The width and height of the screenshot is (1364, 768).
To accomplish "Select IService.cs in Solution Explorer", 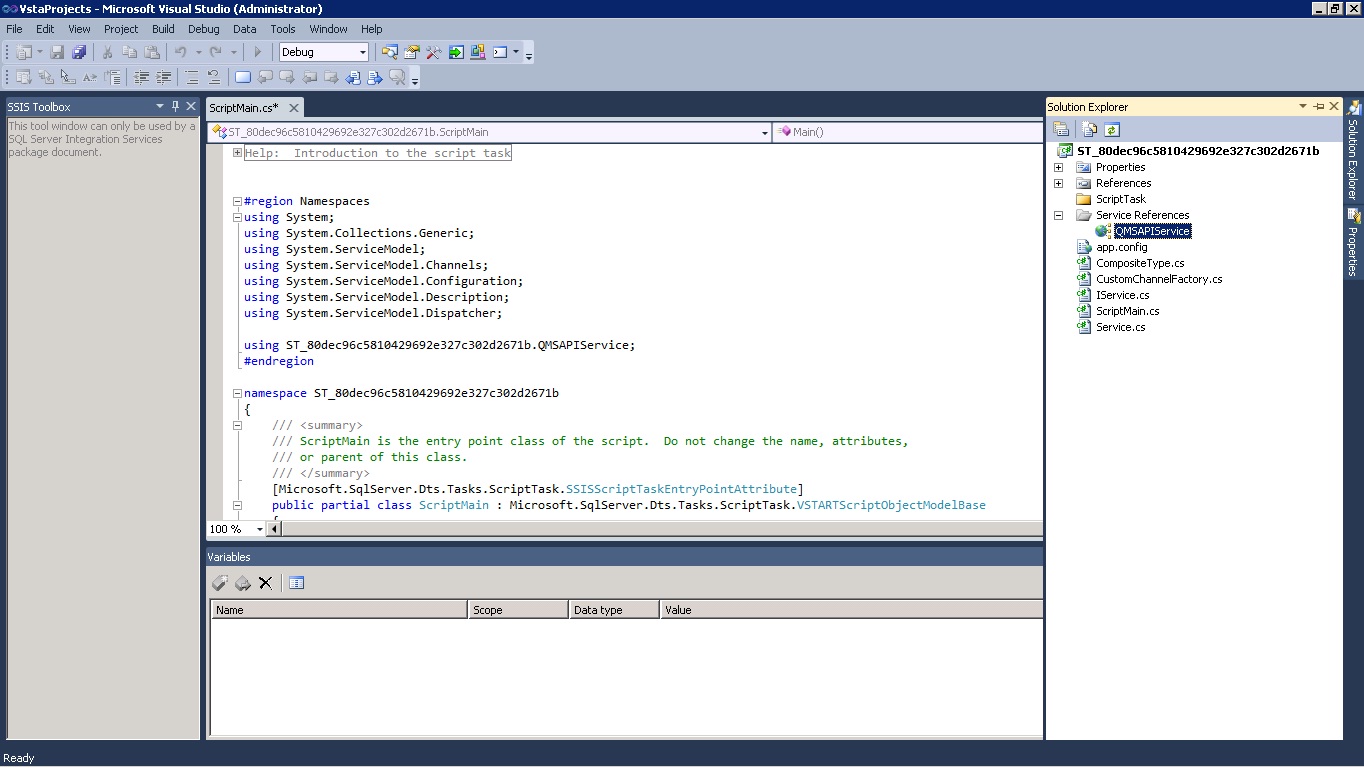I will click(x=1122, y=295).
